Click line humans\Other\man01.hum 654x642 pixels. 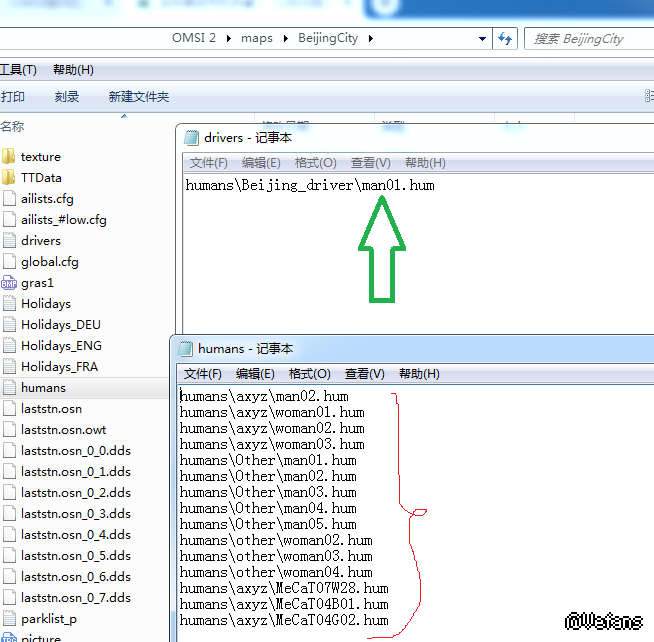coord(268,460)
